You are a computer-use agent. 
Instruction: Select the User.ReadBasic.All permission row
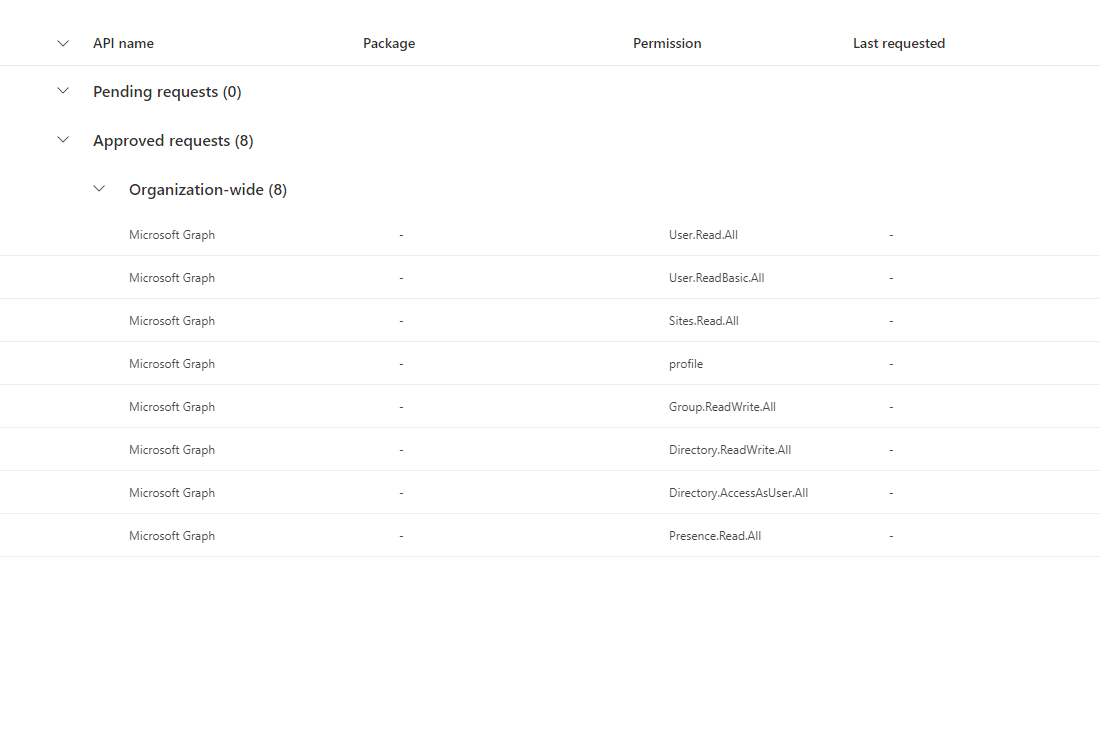coord(716,277)
